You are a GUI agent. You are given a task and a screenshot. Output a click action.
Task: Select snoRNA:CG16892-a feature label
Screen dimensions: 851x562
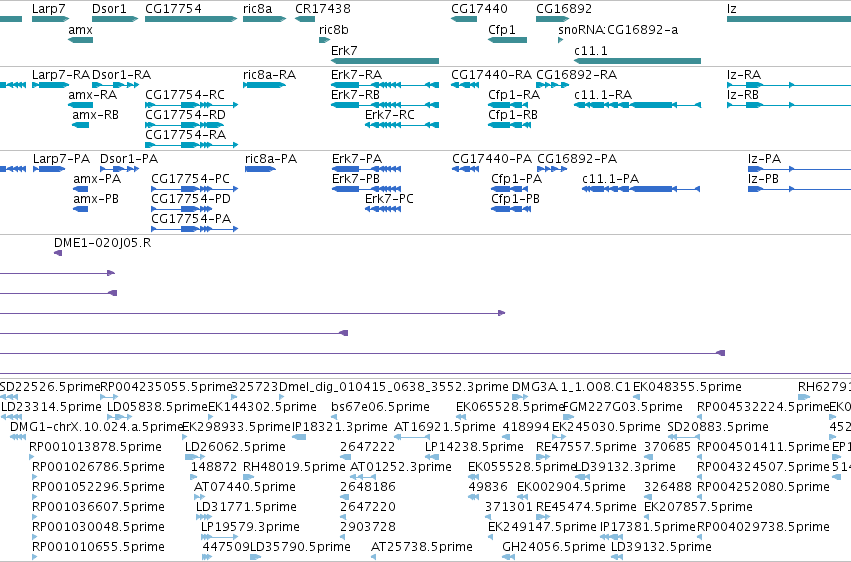[x=618, y=30]
